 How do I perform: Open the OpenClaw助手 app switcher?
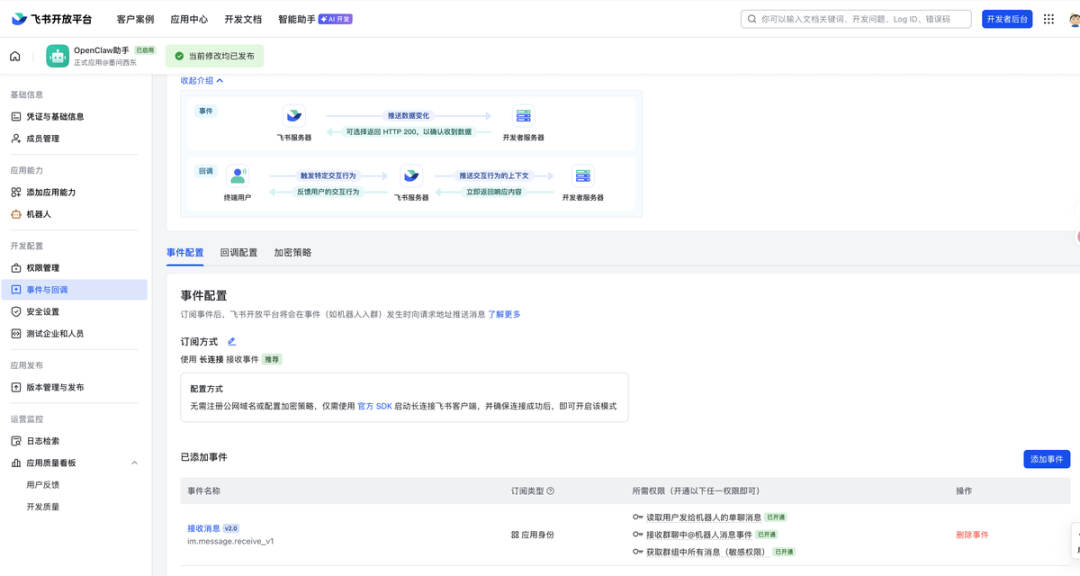point(105,58)
